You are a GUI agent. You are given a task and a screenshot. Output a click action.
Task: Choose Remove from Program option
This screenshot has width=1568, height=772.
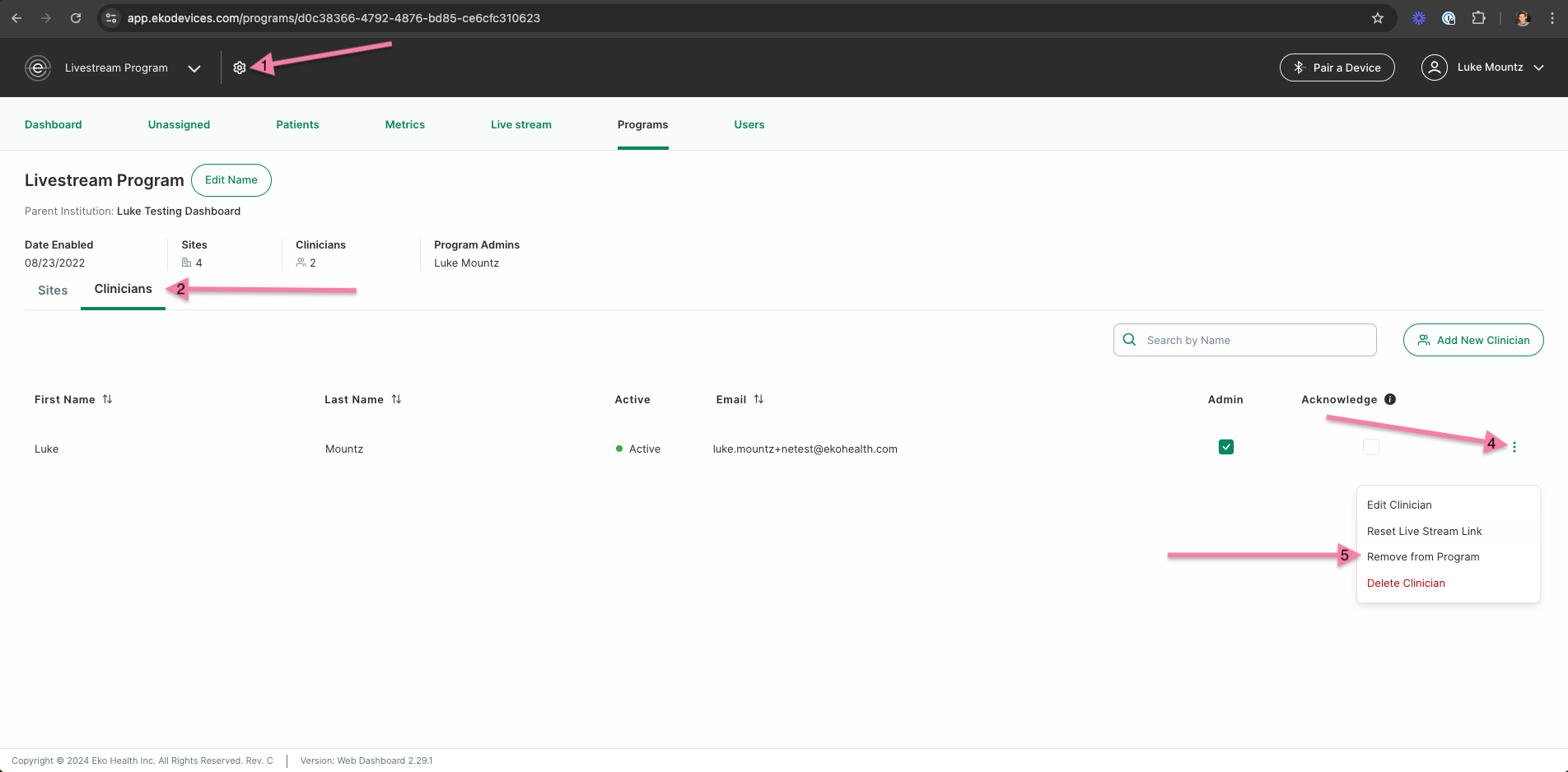1423,556
